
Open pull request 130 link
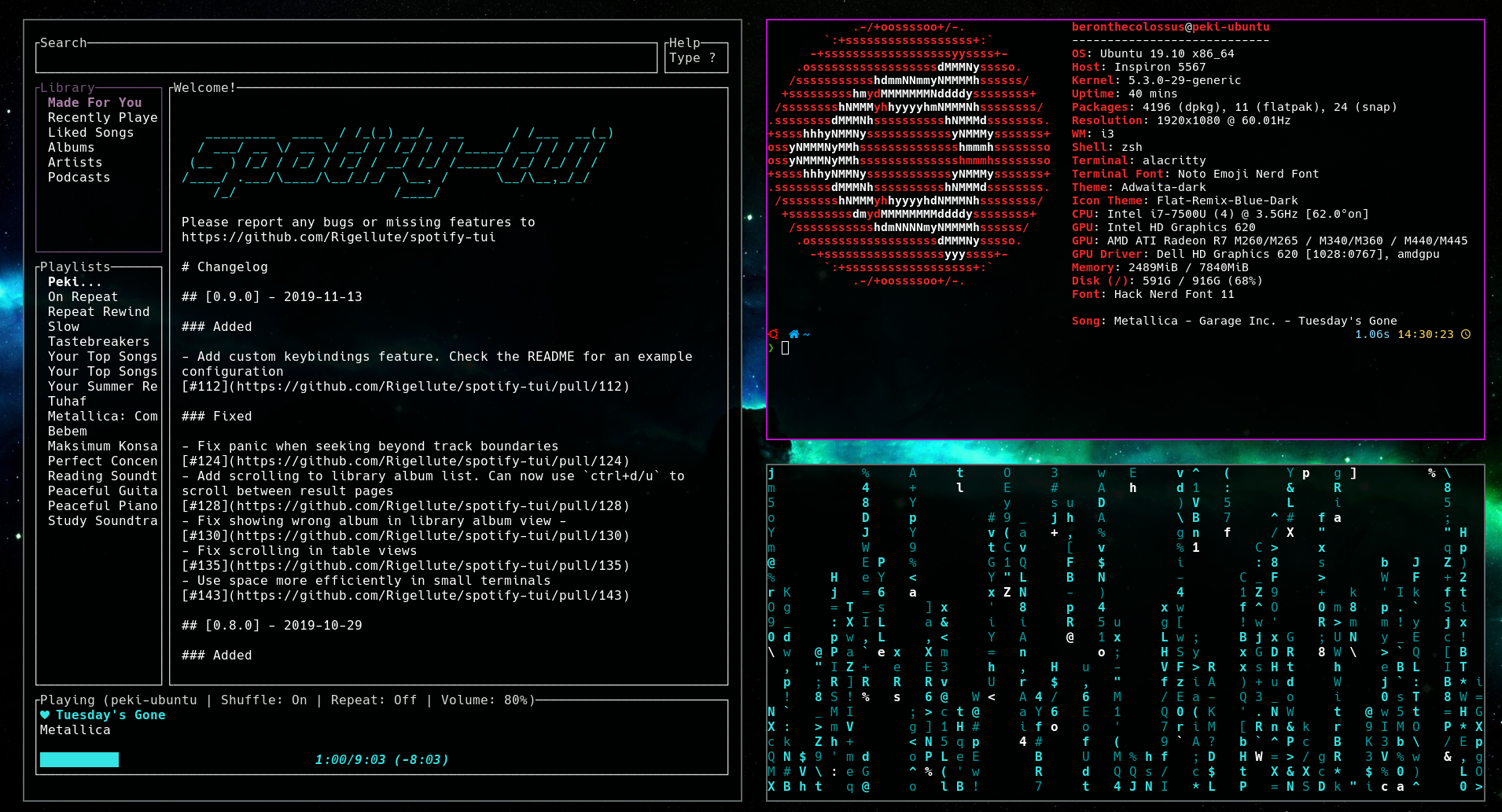pyautogui.click(x=406, y=536)
